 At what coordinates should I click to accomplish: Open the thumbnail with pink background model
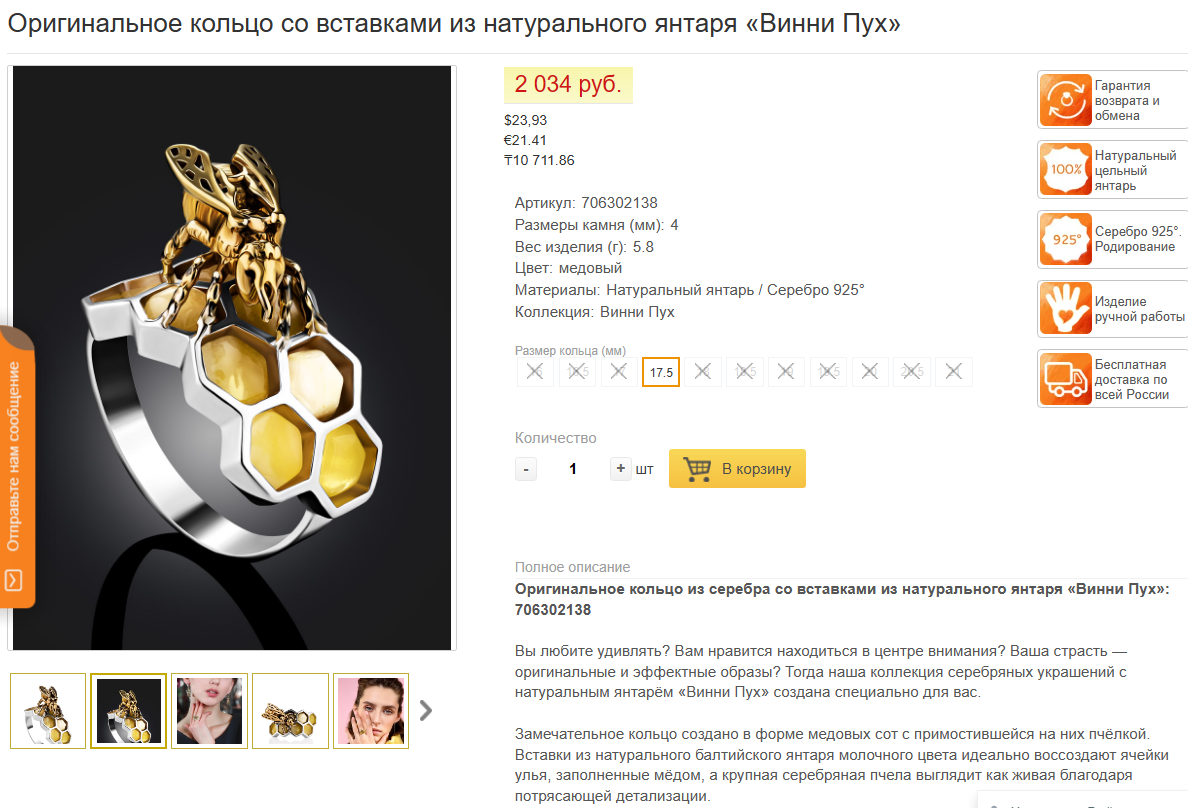pyautogui.click(x=371, y=711)
